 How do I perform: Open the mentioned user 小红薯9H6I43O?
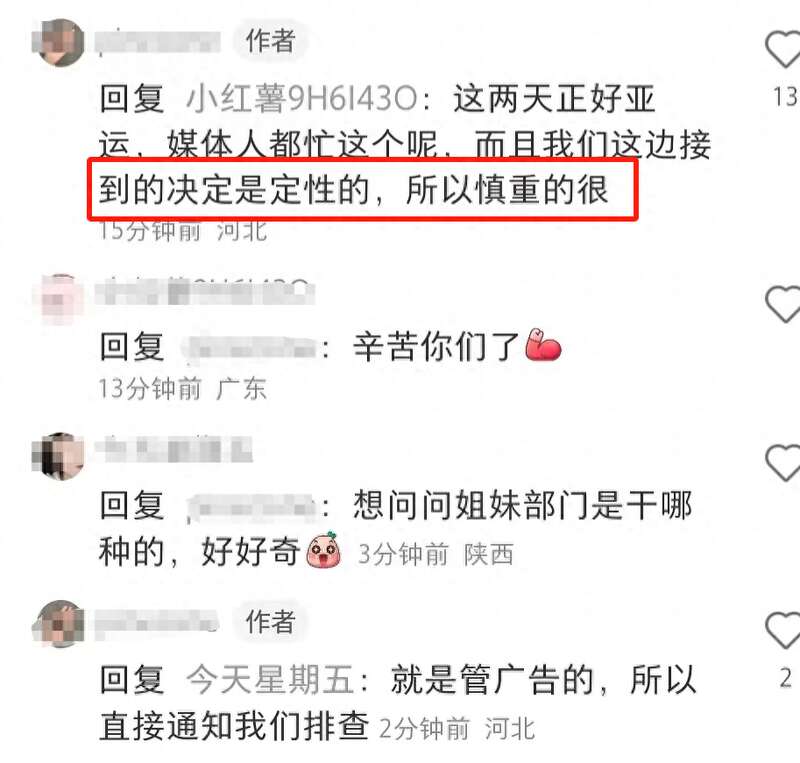coord(302,99)
